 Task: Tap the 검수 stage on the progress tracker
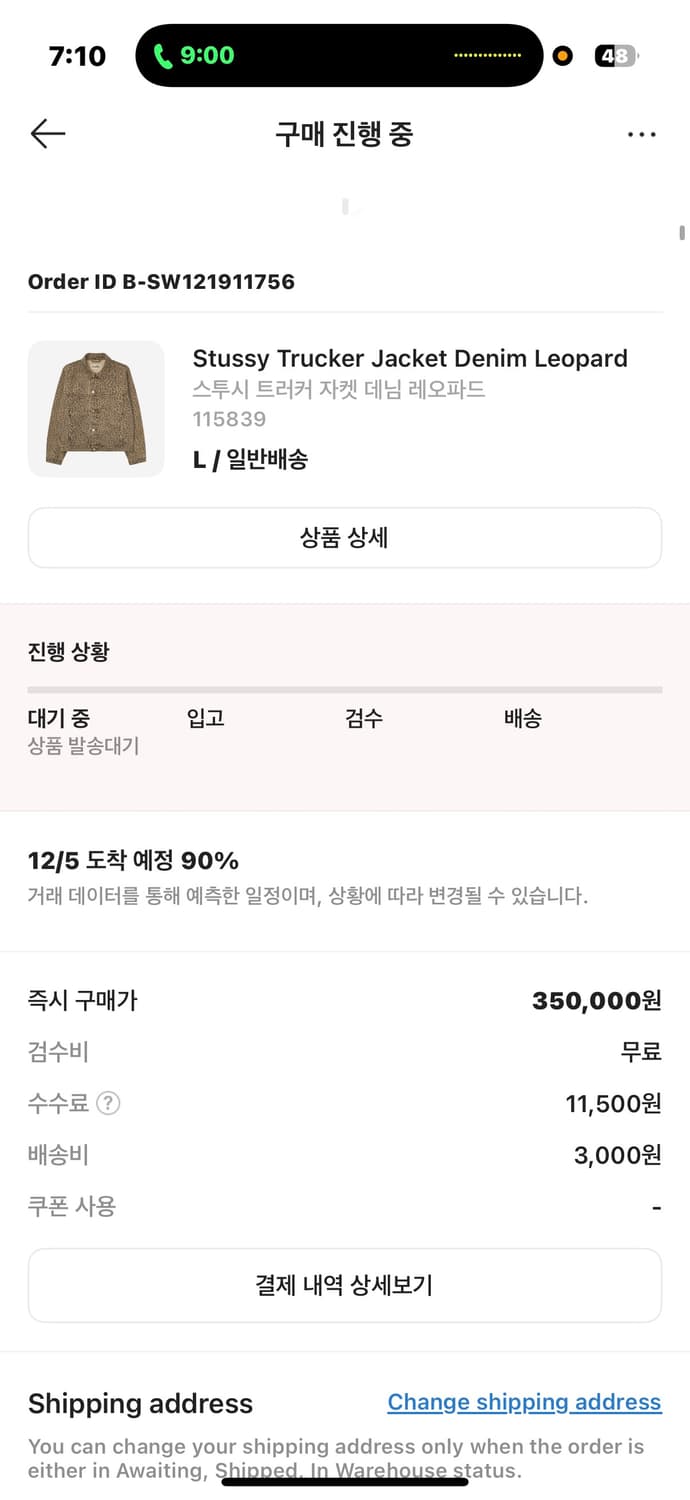[363, 718]
